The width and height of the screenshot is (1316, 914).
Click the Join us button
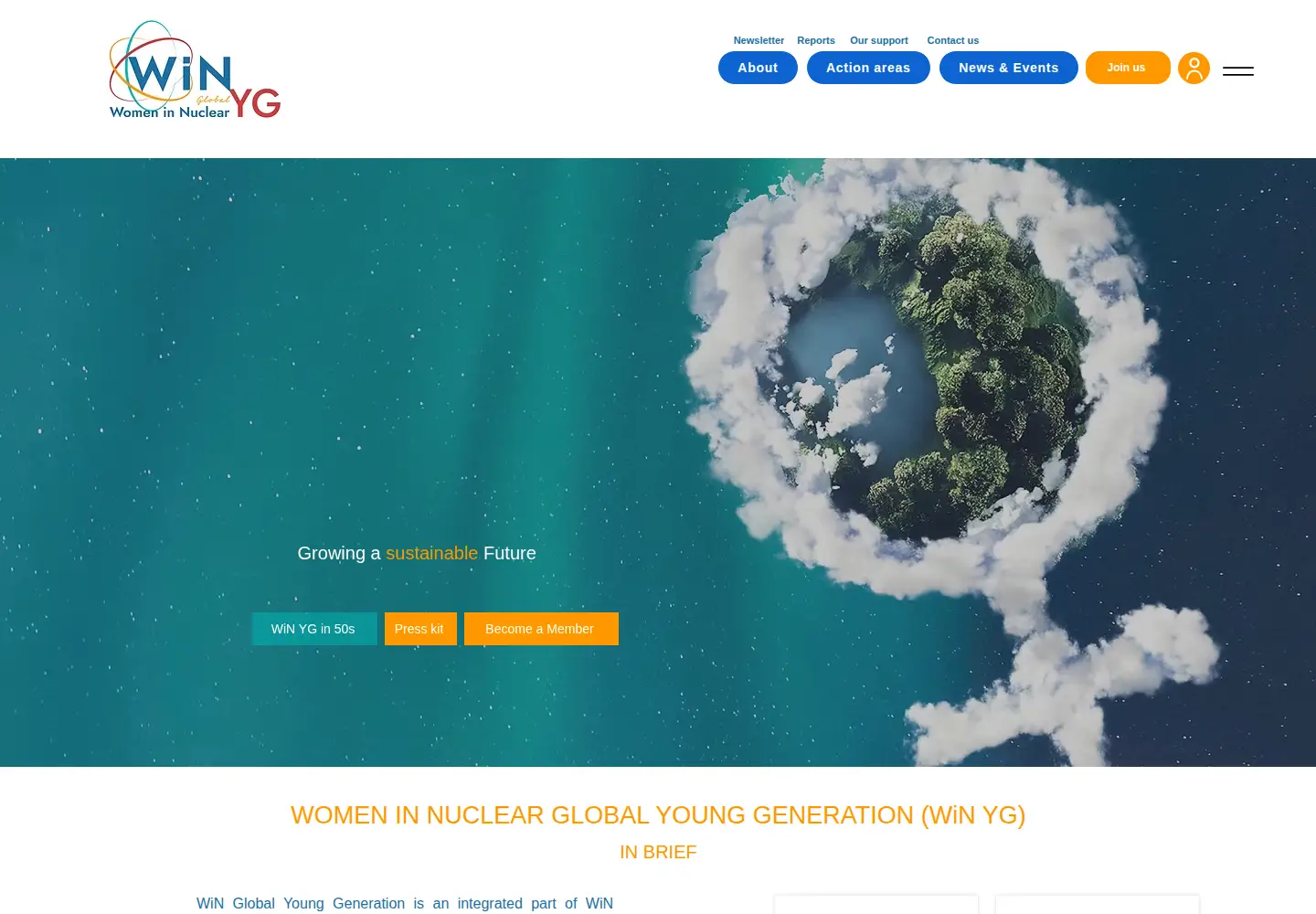(x=1128, y=68)
